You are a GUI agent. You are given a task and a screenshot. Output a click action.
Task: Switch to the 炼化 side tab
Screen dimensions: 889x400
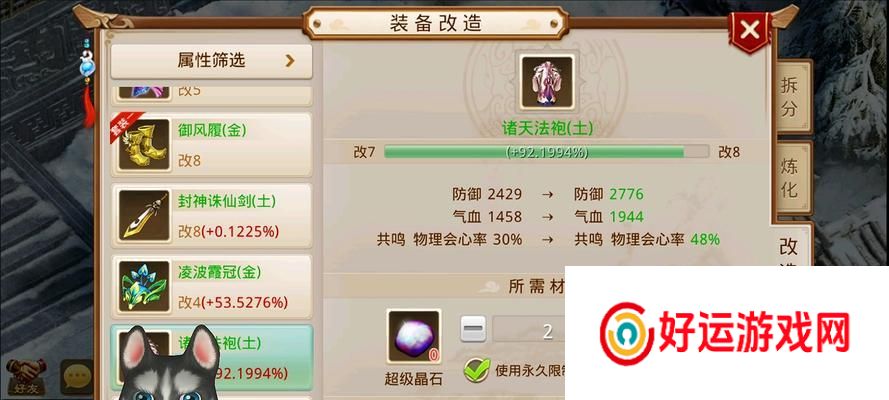[x=790, y=178]
